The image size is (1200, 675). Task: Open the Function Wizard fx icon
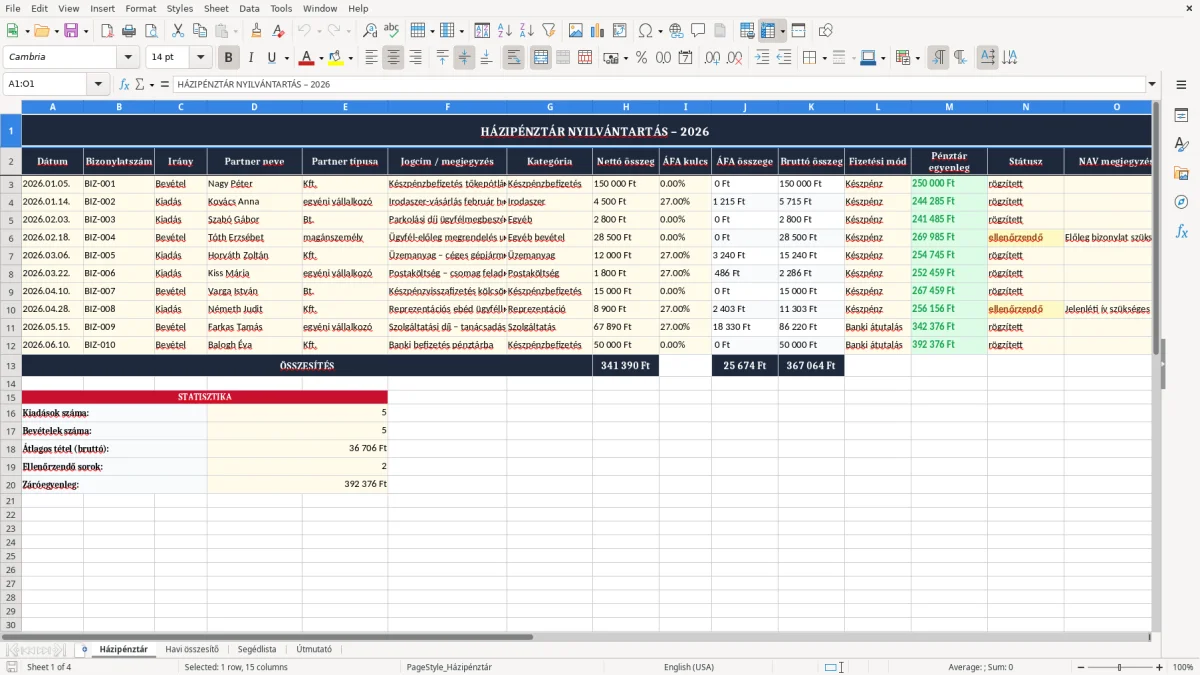tap(124, 84)
